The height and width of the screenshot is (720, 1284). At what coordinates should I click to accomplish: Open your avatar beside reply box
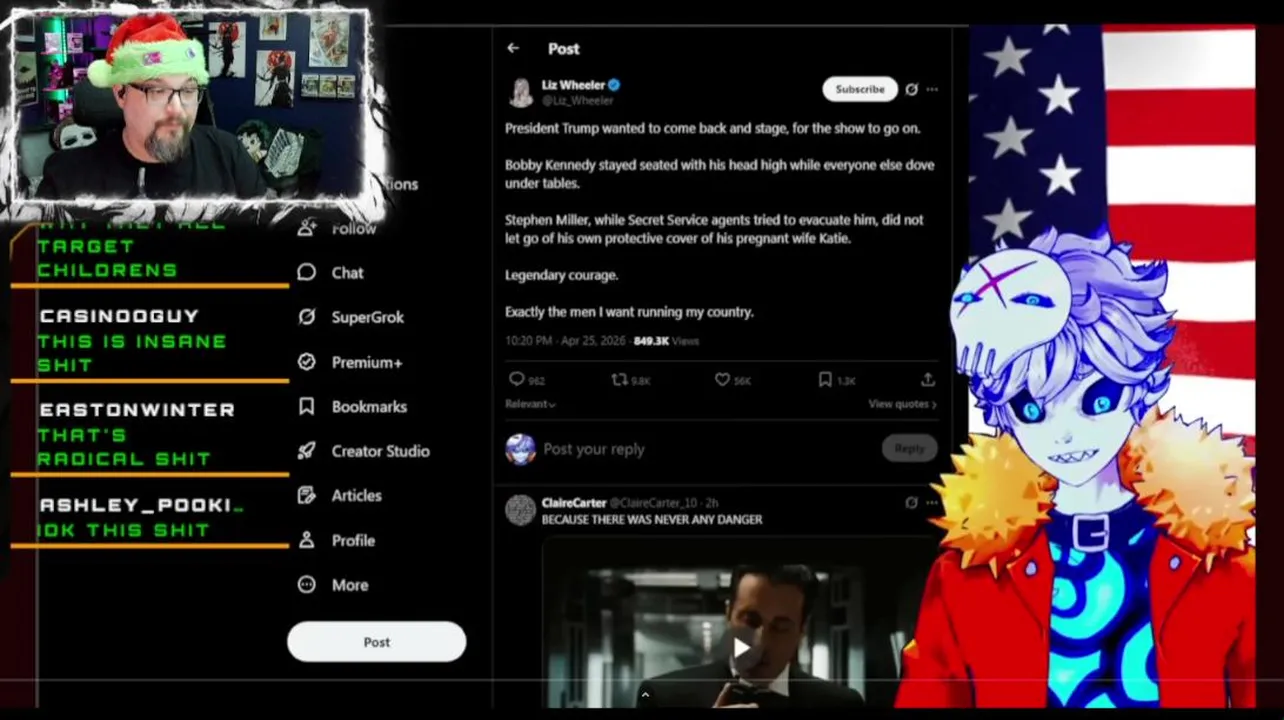pos(521,449)
